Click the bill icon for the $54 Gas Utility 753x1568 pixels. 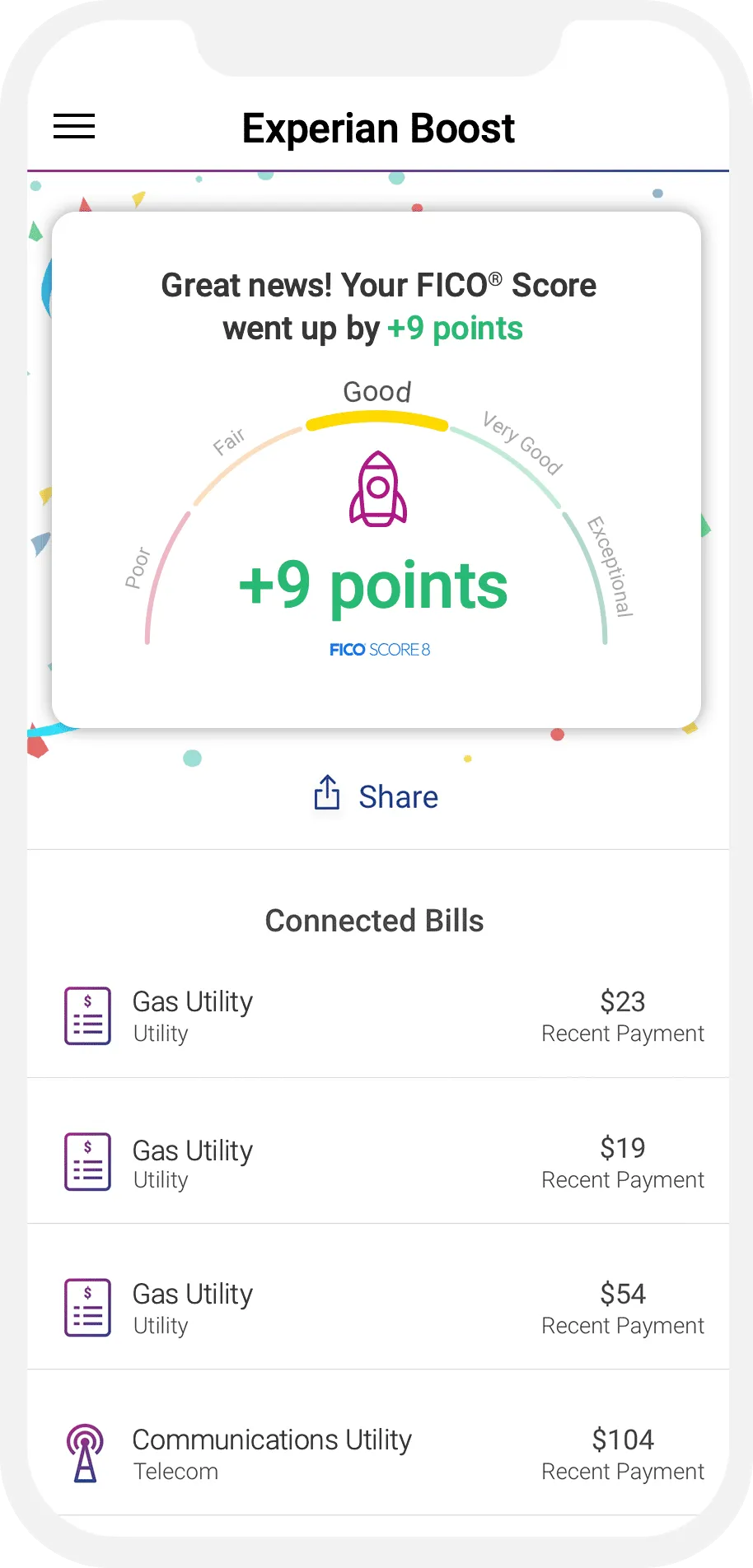point(87,1308)
